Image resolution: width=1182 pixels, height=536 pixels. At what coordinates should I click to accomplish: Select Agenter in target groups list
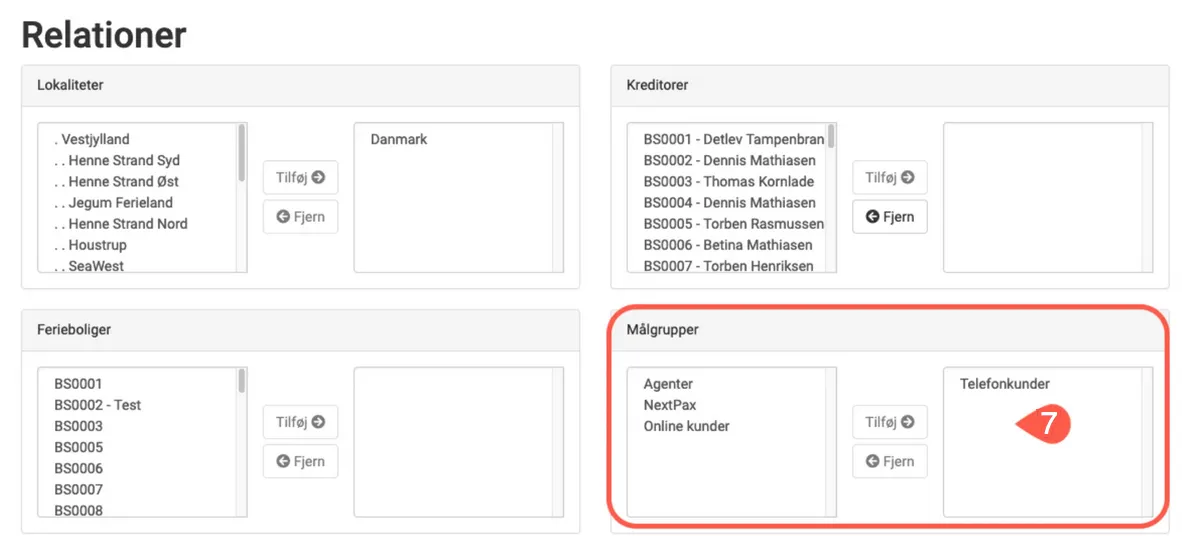(668, 384)
